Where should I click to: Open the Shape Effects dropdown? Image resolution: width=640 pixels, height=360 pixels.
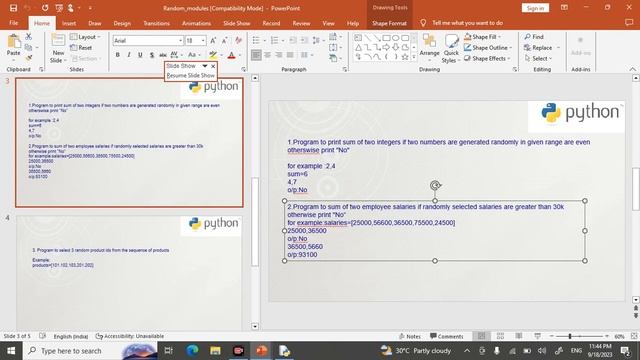[487, 58]
